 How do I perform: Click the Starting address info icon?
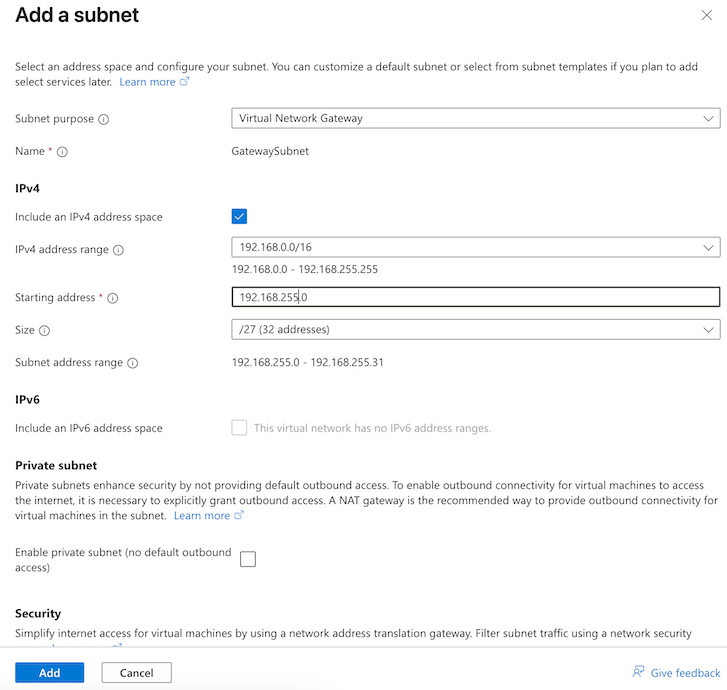click(113, 298)
